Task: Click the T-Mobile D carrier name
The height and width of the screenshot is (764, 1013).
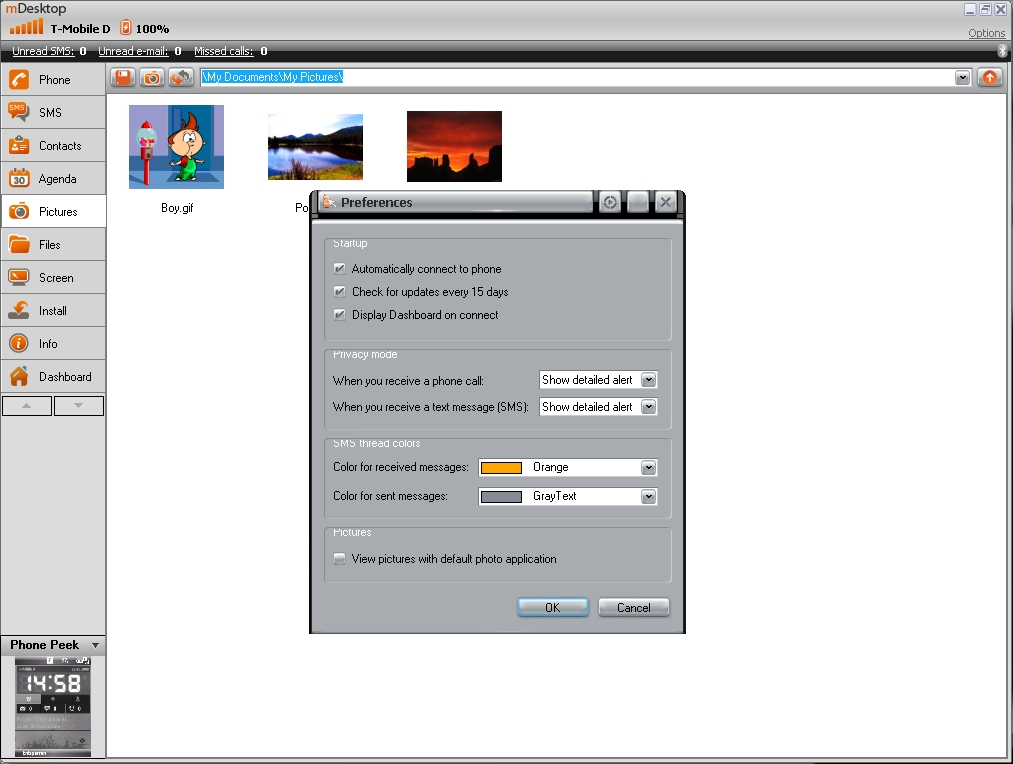Action: point(80,29)
